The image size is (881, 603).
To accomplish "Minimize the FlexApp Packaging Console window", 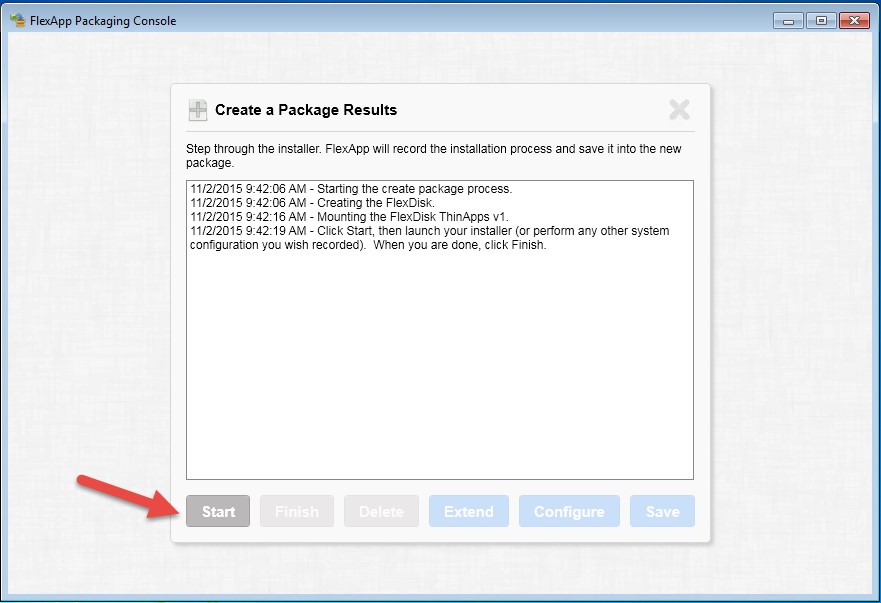I will pos(788,21).
